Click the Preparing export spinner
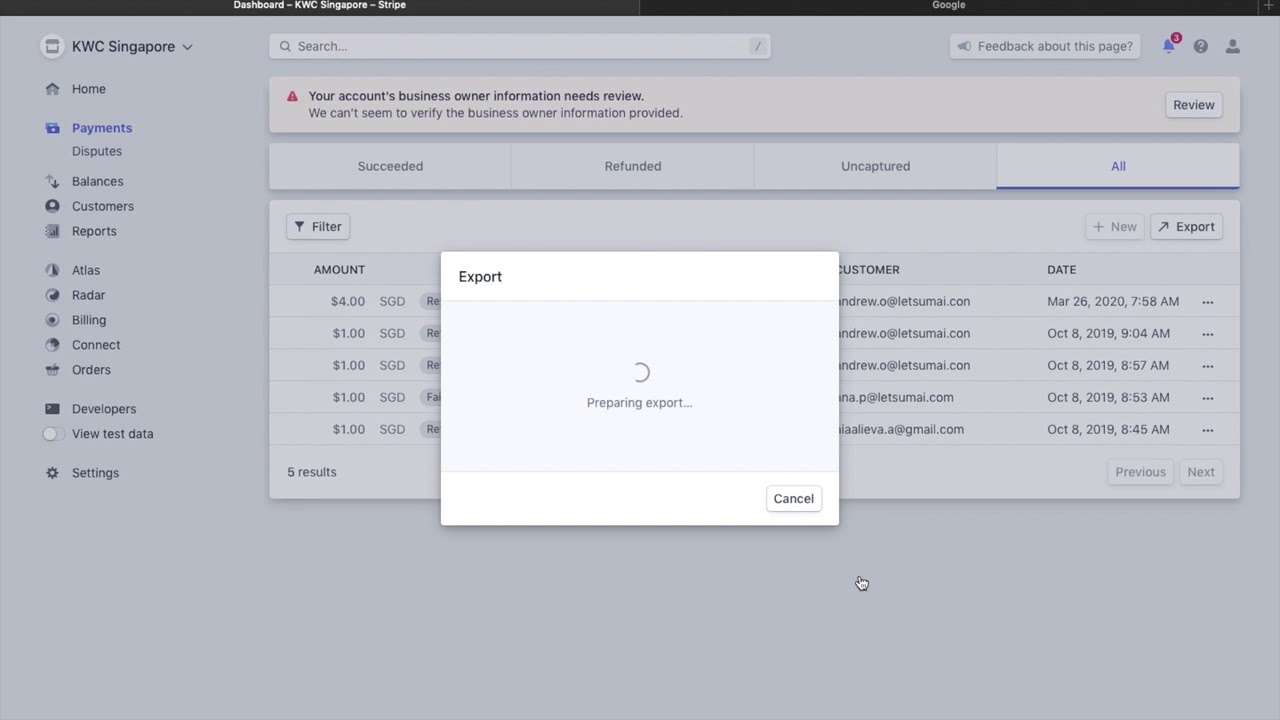Viewport: 1280px width, 720px height. point(640,373)
